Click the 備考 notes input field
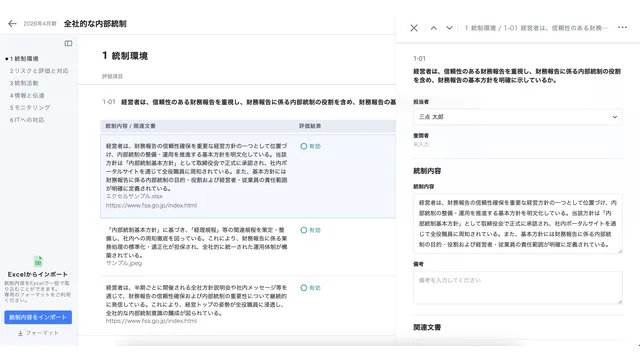The height and width of the screenshot is (360, 640). tap(518, 288)
